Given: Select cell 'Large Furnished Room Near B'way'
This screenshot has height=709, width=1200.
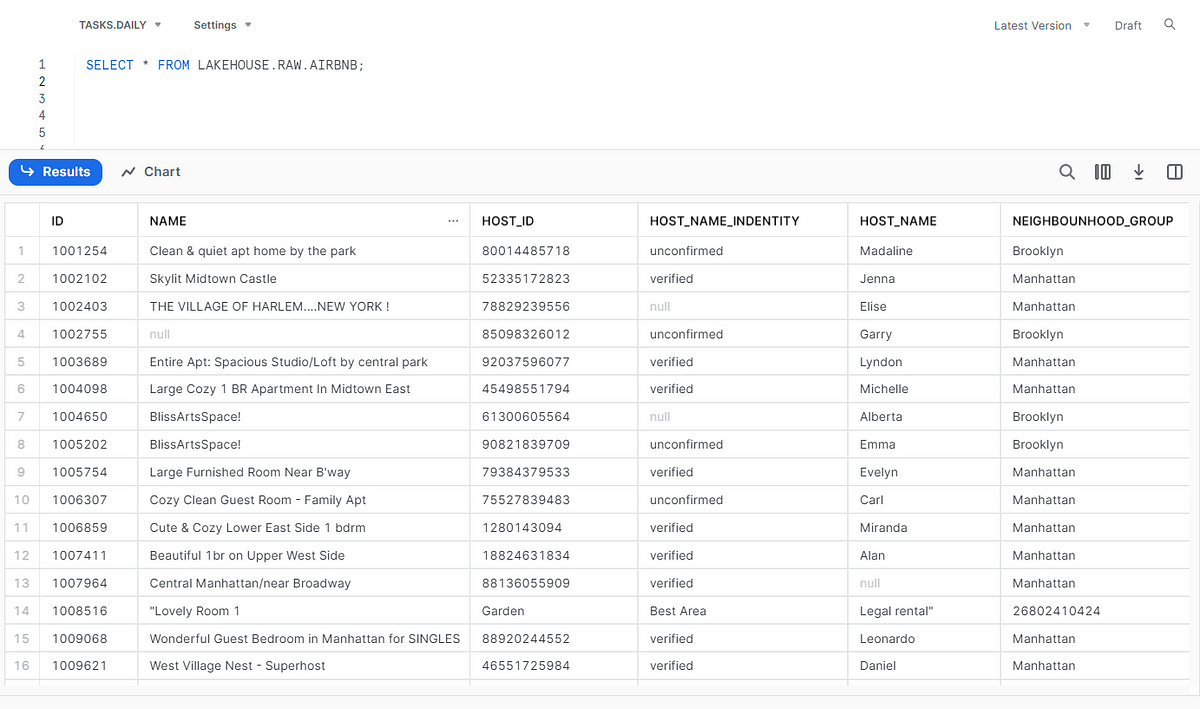Looking at the screenshot, I should click(x=303, y=472).
